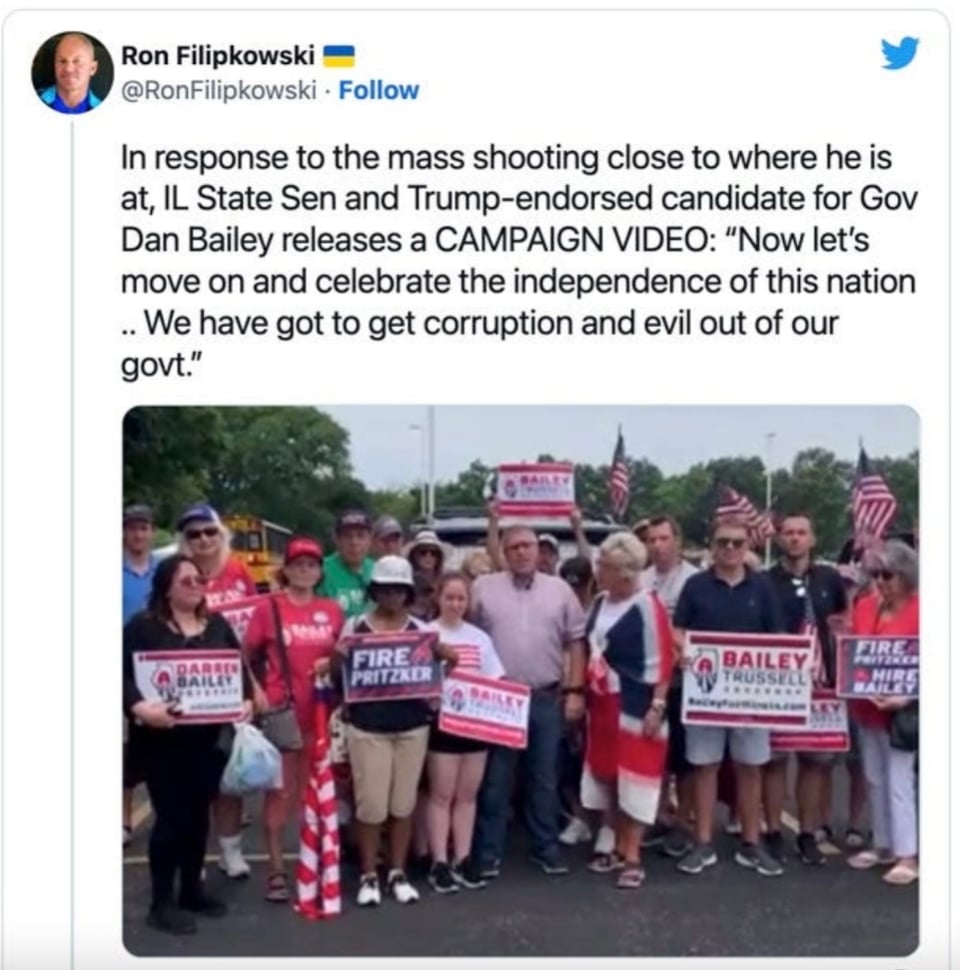Click the raised Bailey sign above the crowd
This screenshot has width=960, height=970.
tap(536, 490)
